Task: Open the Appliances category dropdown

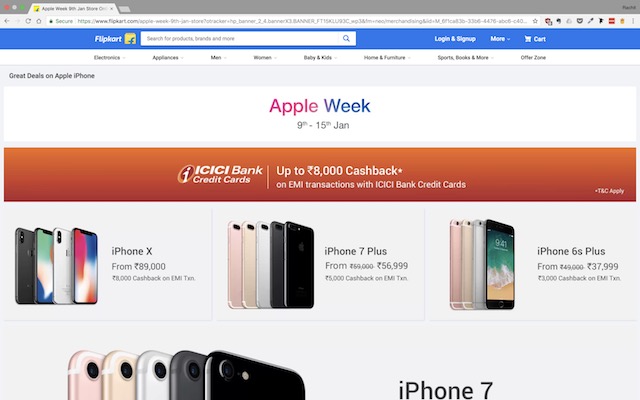Action: tap(168, 58)
